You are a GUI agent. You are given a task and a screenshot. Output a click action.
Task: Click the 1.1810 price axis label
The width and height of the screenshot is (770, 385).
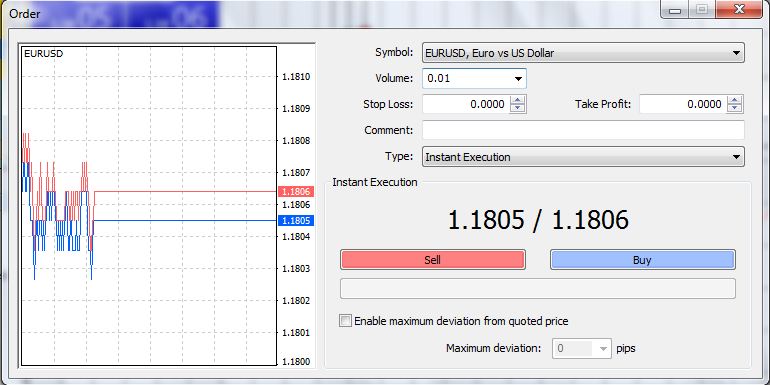[x=296, y=77]
